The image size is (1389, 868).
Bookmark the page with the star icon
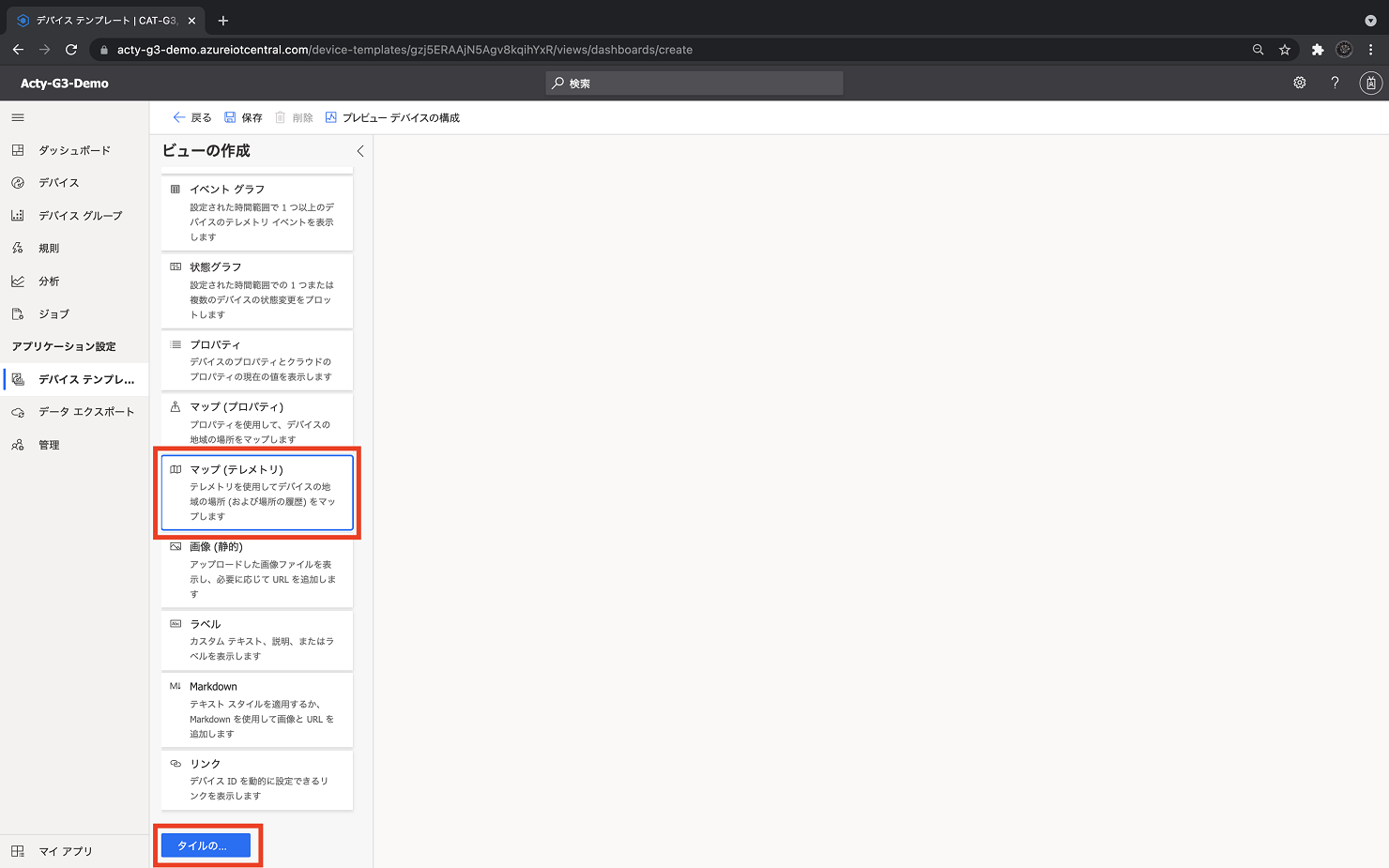(x=1285, y=50)
